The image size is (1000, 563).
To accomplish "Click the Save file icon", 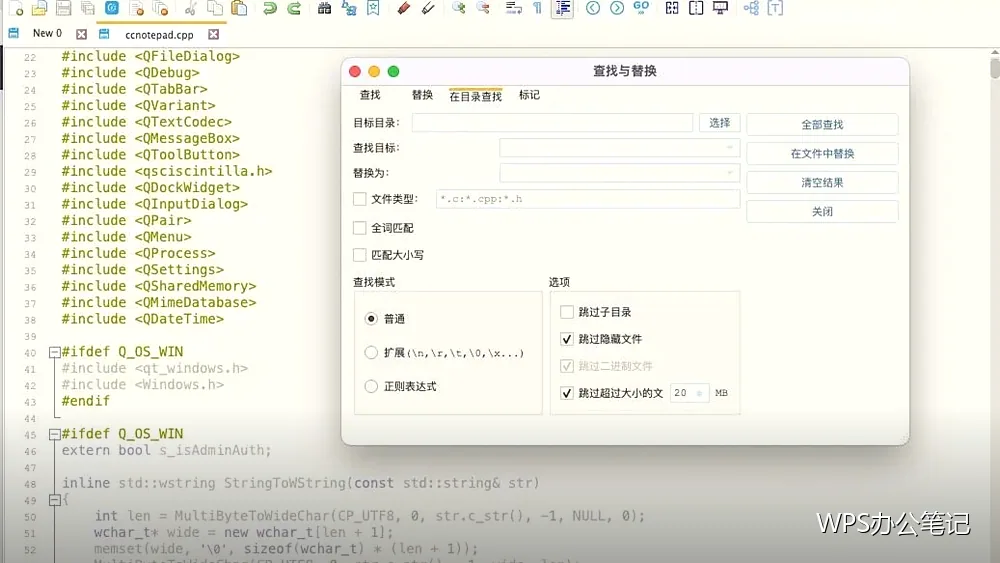I will click(x=63, y=8).
